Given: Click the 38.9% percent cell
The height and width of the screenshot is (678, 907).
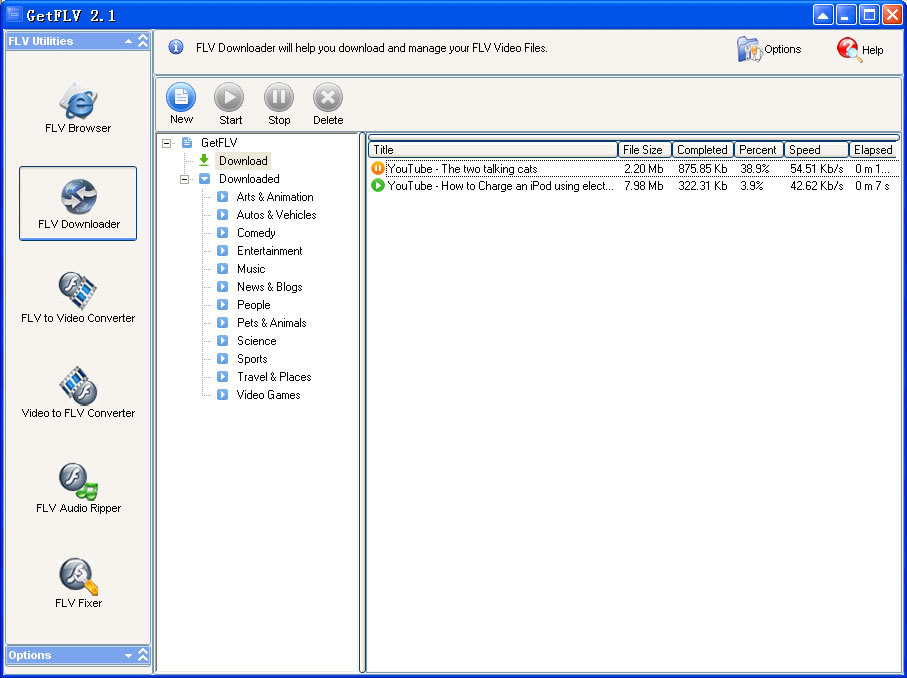Looking at the screenshot, I should [755, 169].
